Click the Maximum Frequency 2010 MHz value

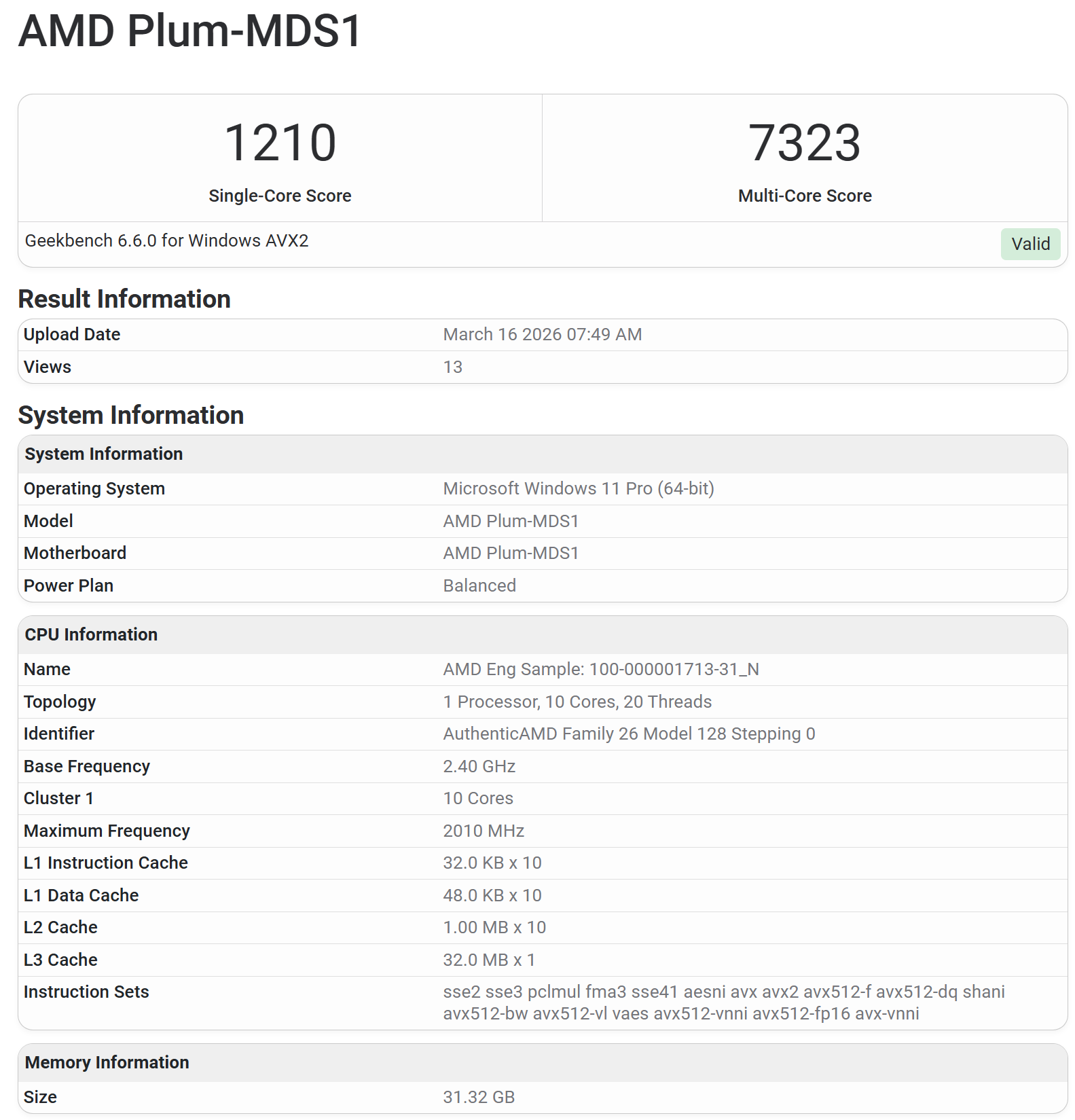tap(483, 831)
